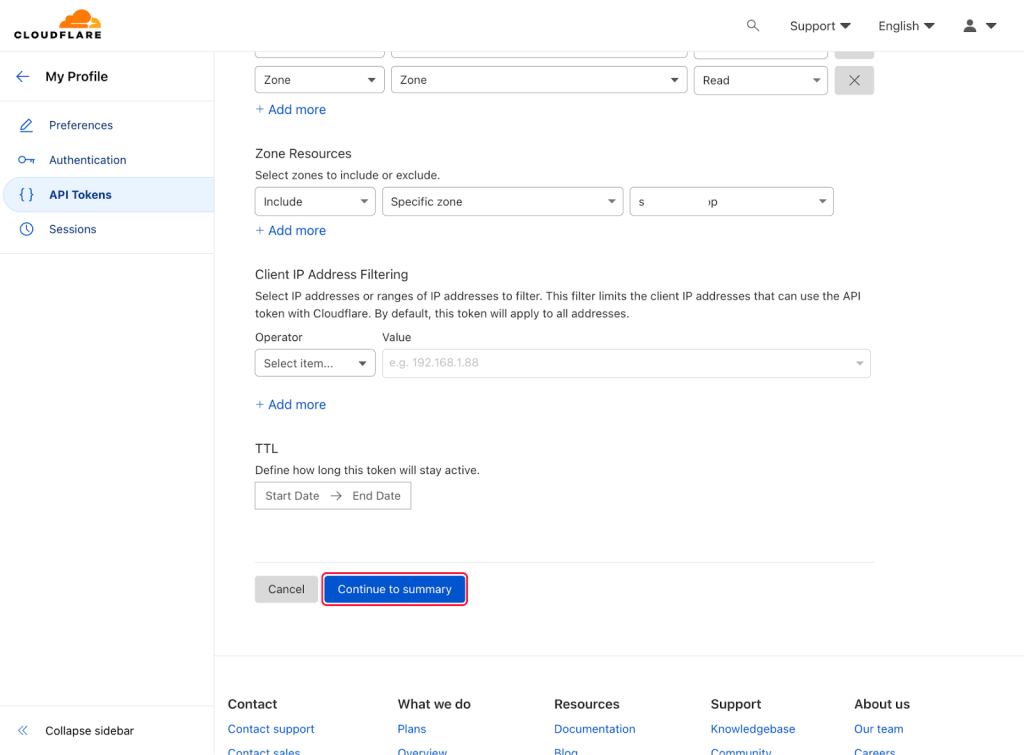1024x755 pixels.
Task: Click the Preferences pencil icon
Action: [27, 125]
